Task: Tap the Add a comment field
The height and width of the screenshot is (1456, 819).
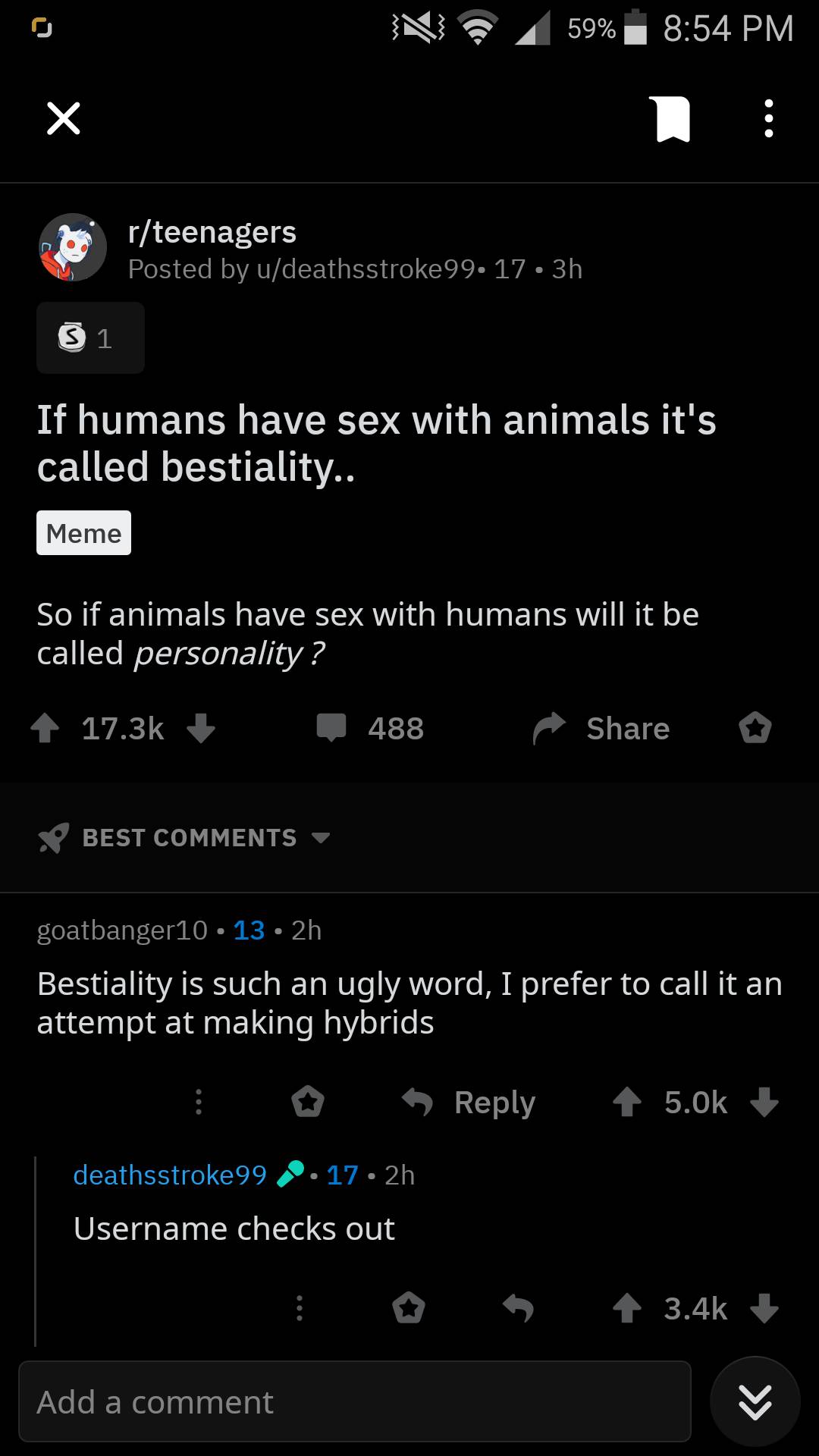Action: [x=354, y=1401]
